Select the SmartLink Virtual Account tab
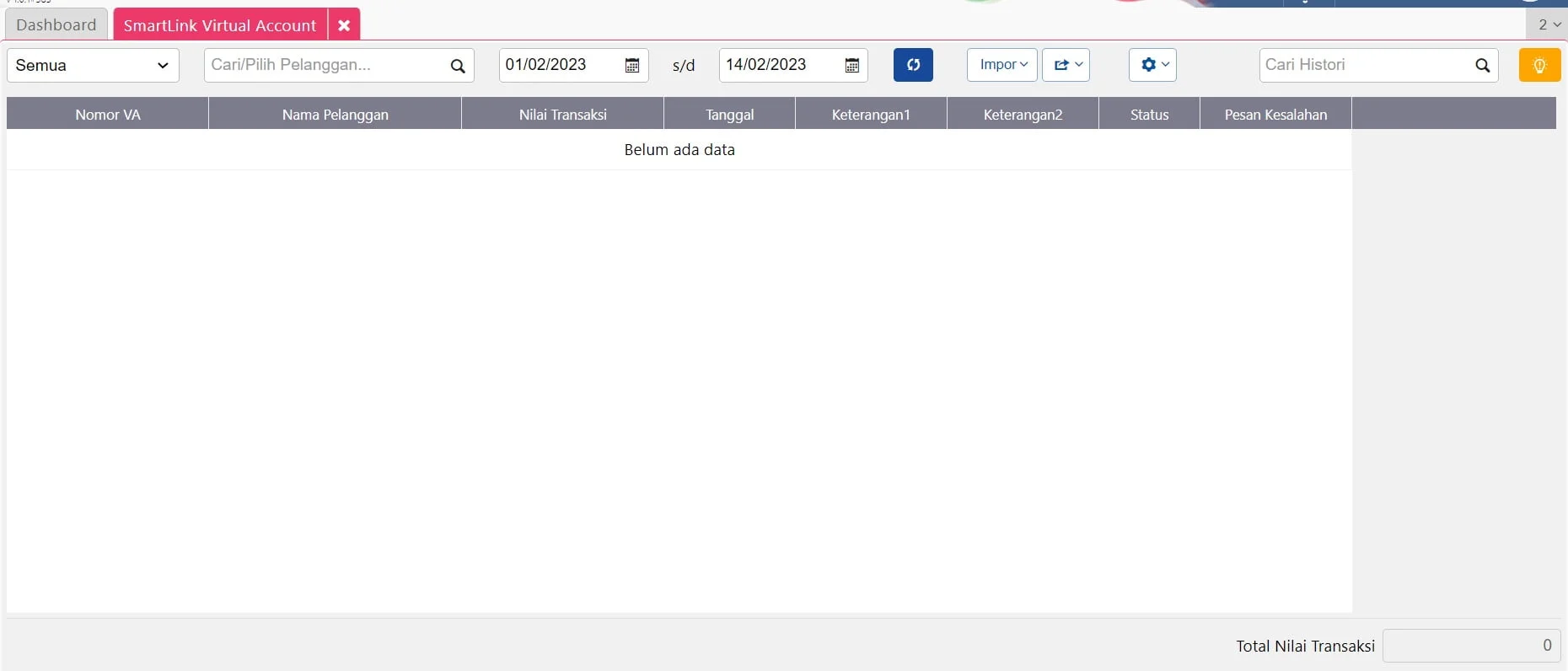Screen dimensions: 1568x671 tap(220, 25)
